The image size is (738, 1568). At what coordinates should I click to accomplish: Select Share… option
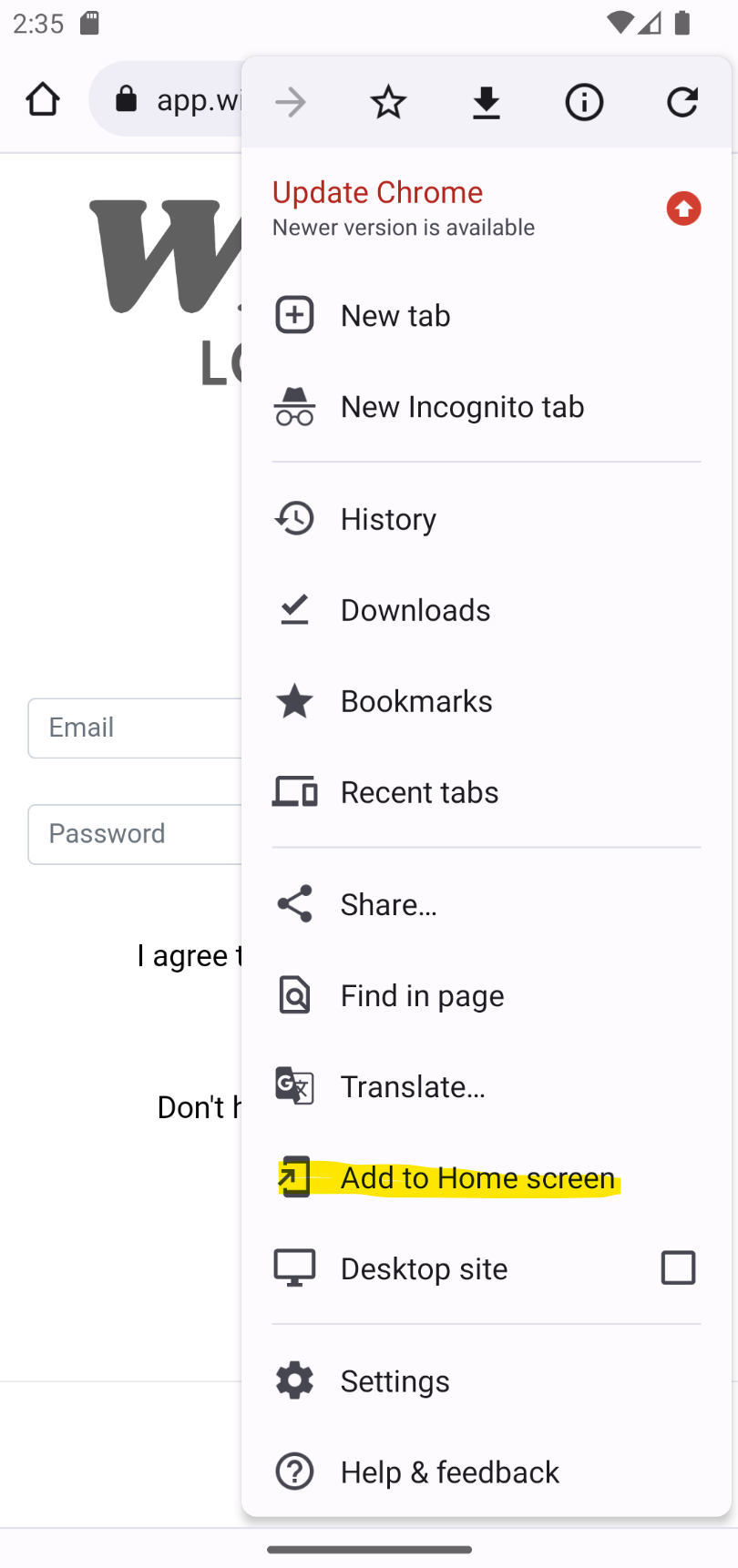[487, 904]
